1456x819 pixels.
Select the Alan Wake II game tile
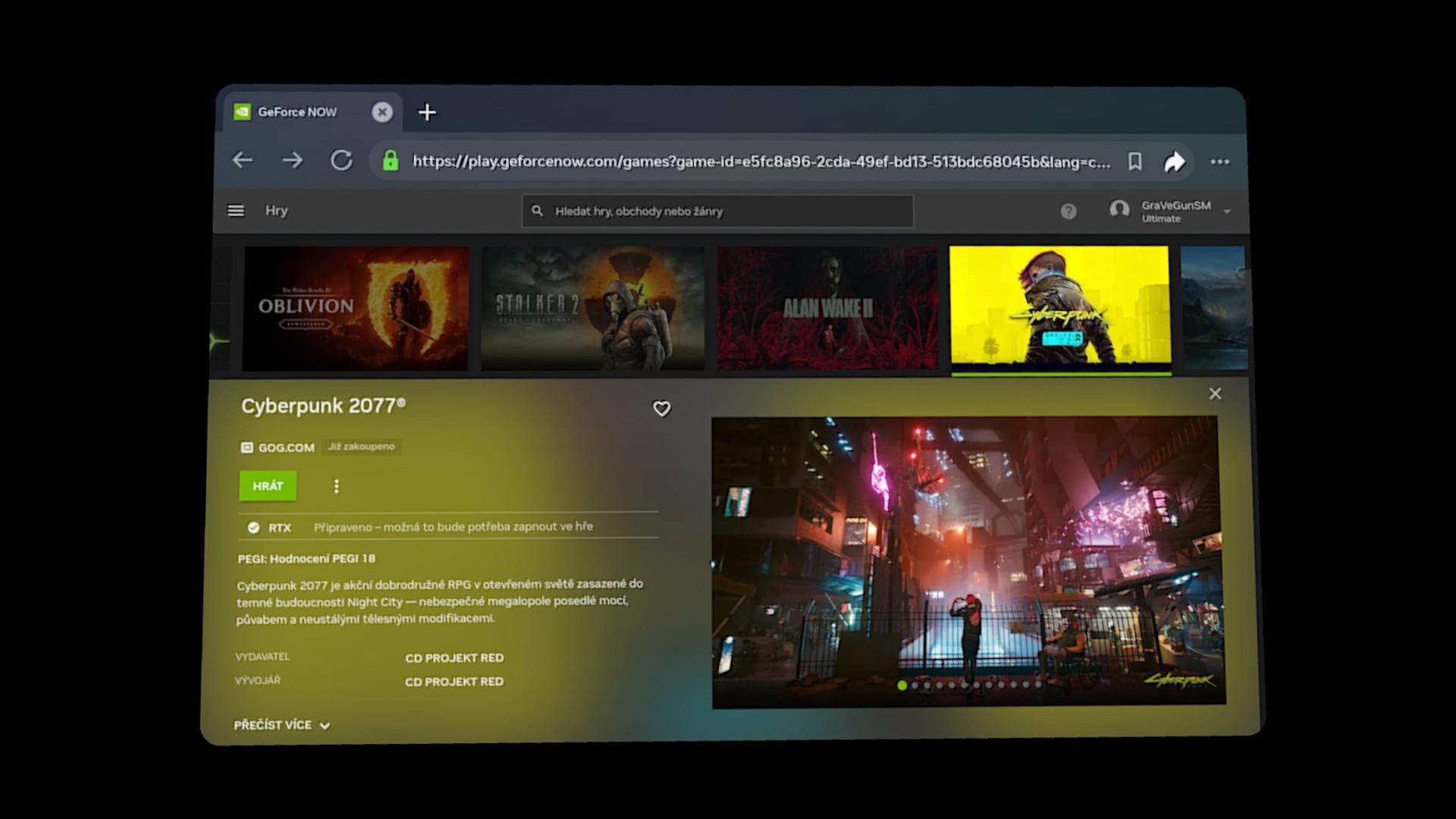(827, 308)
